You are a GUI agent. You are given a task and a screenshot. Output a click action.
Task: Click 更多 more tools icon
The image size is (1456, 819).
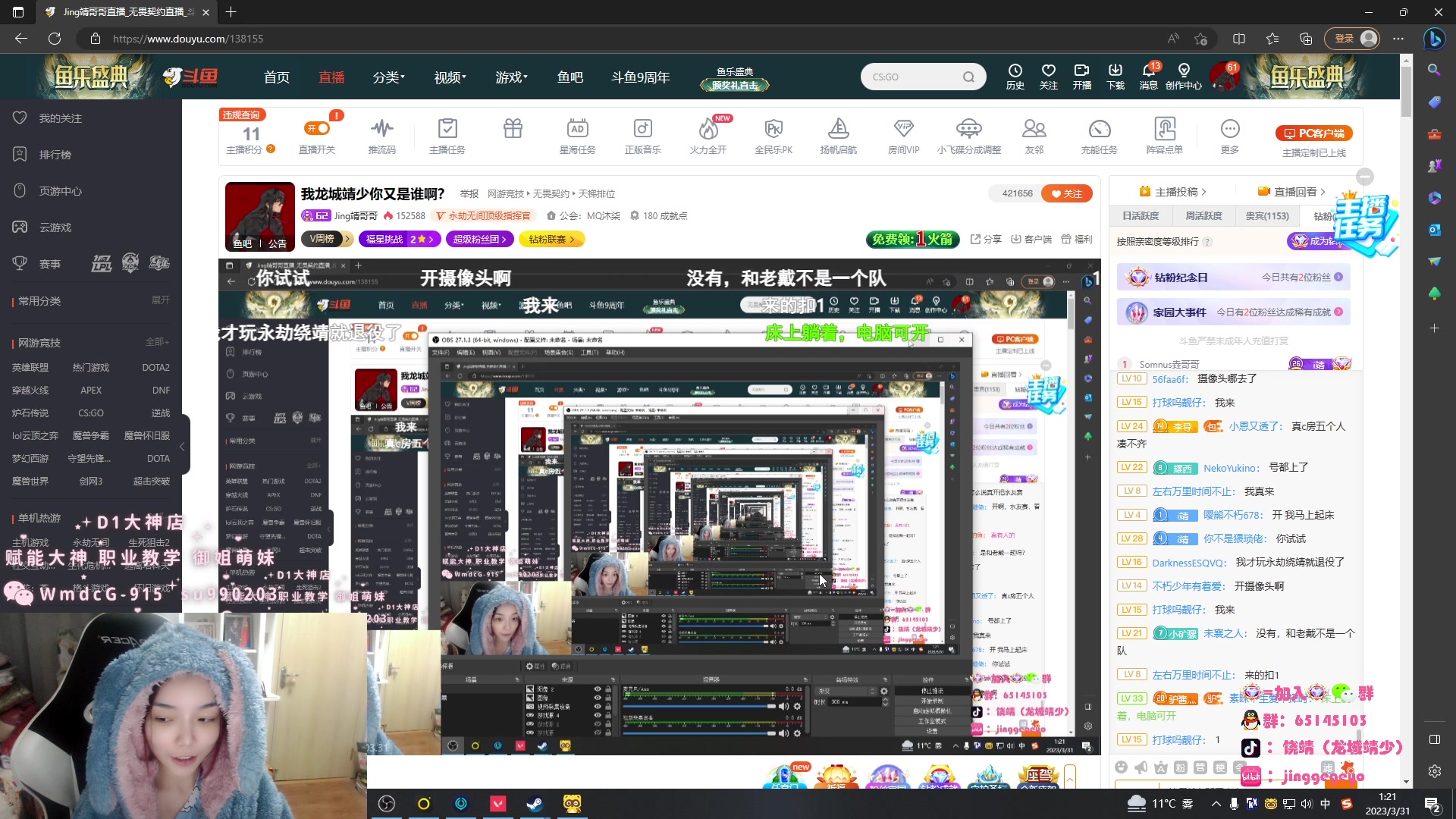[x=1230, y=136]
